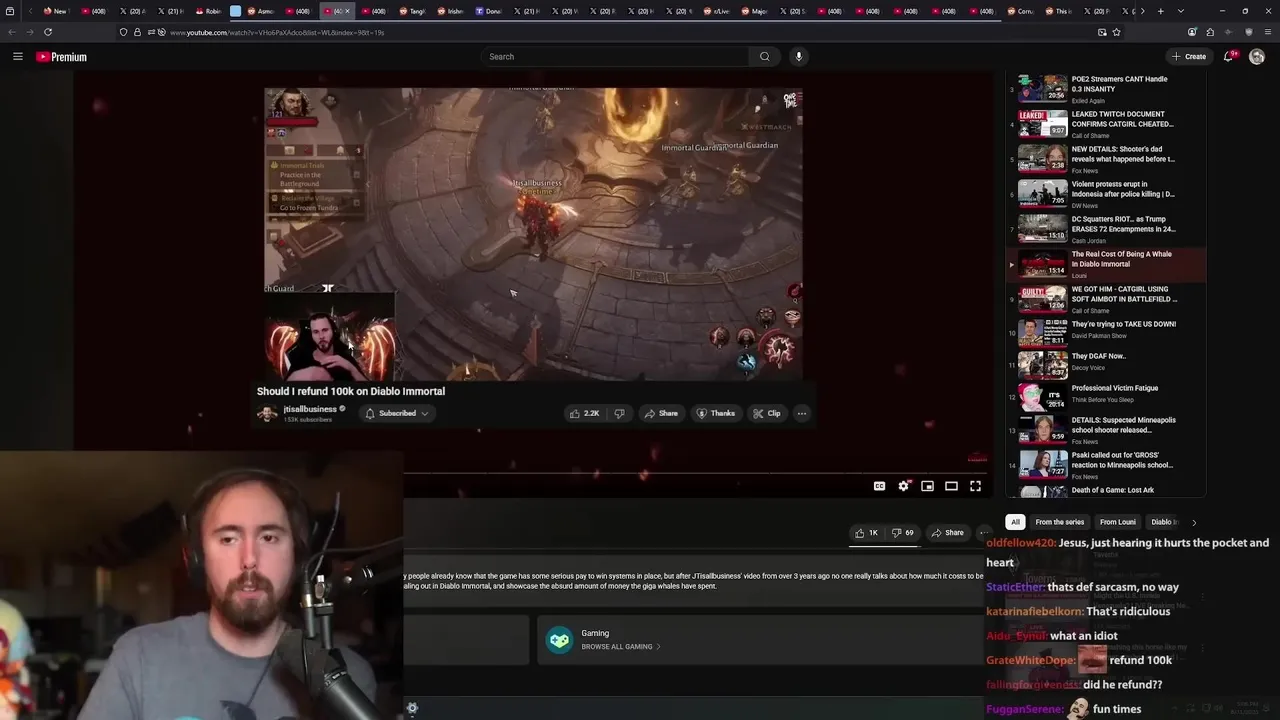Send Thanks on the jtisallbusiness video
Image resolution: width=1280 pixels, height=720 pixels.
(x=716, y=413)
